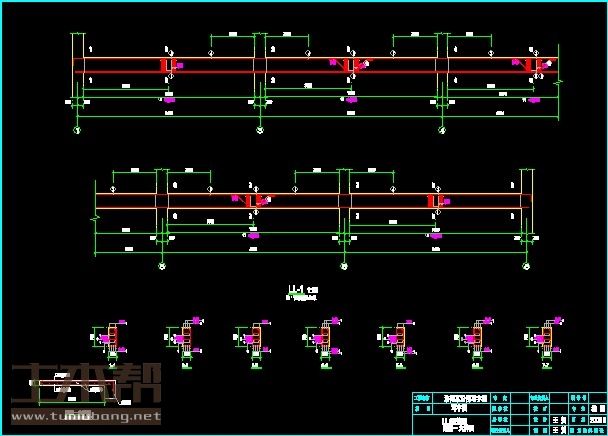Click the large Chinese watermark logo
608x436 pixels.
(x=84, y=385)
